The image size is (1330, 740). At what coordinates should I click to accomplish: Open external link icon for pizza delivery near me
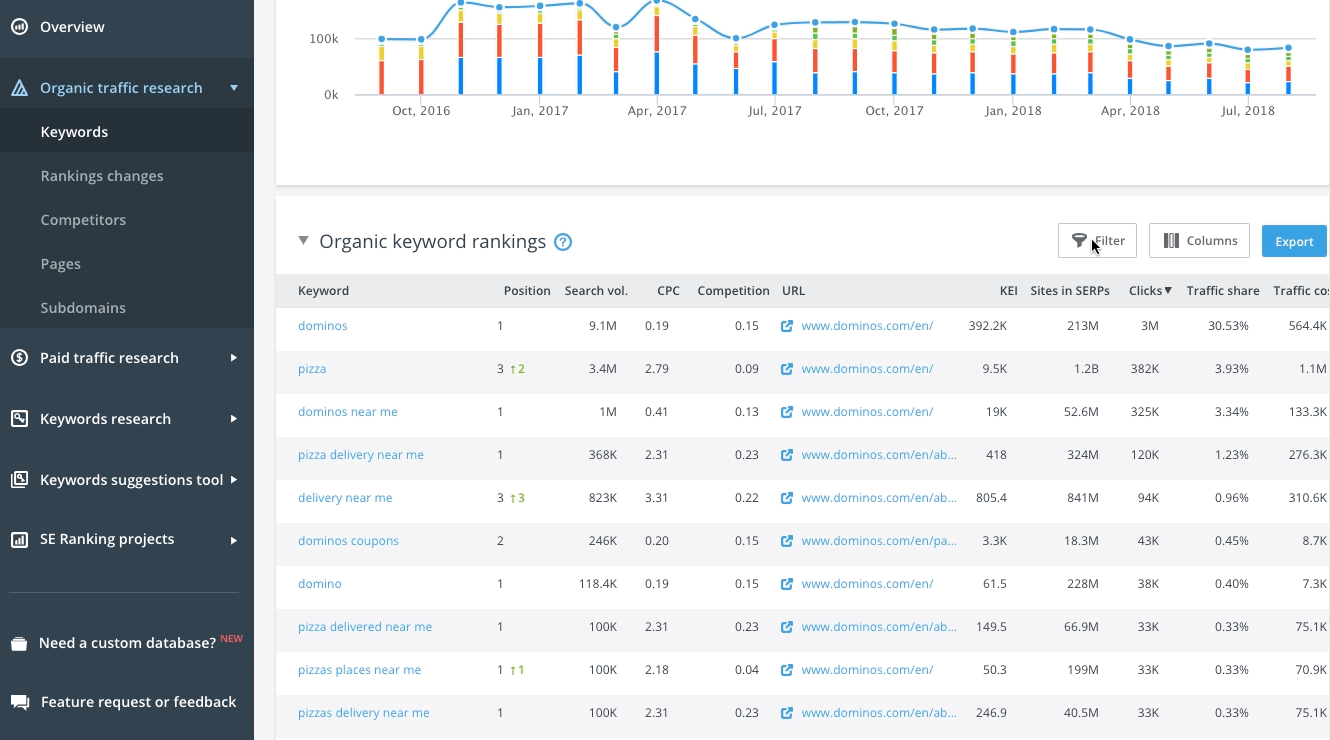[787, 455]
